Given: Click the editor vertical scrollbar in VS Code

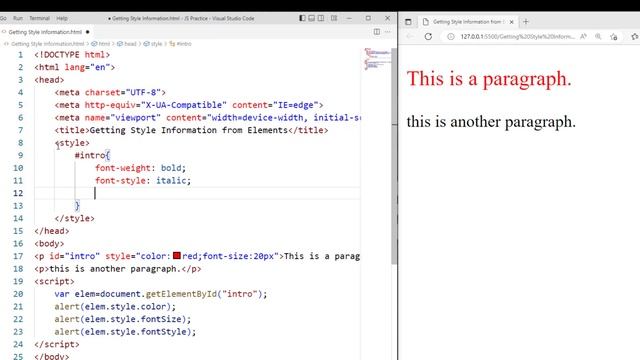Looking at the screenshot, I should [x=394, y=155].
